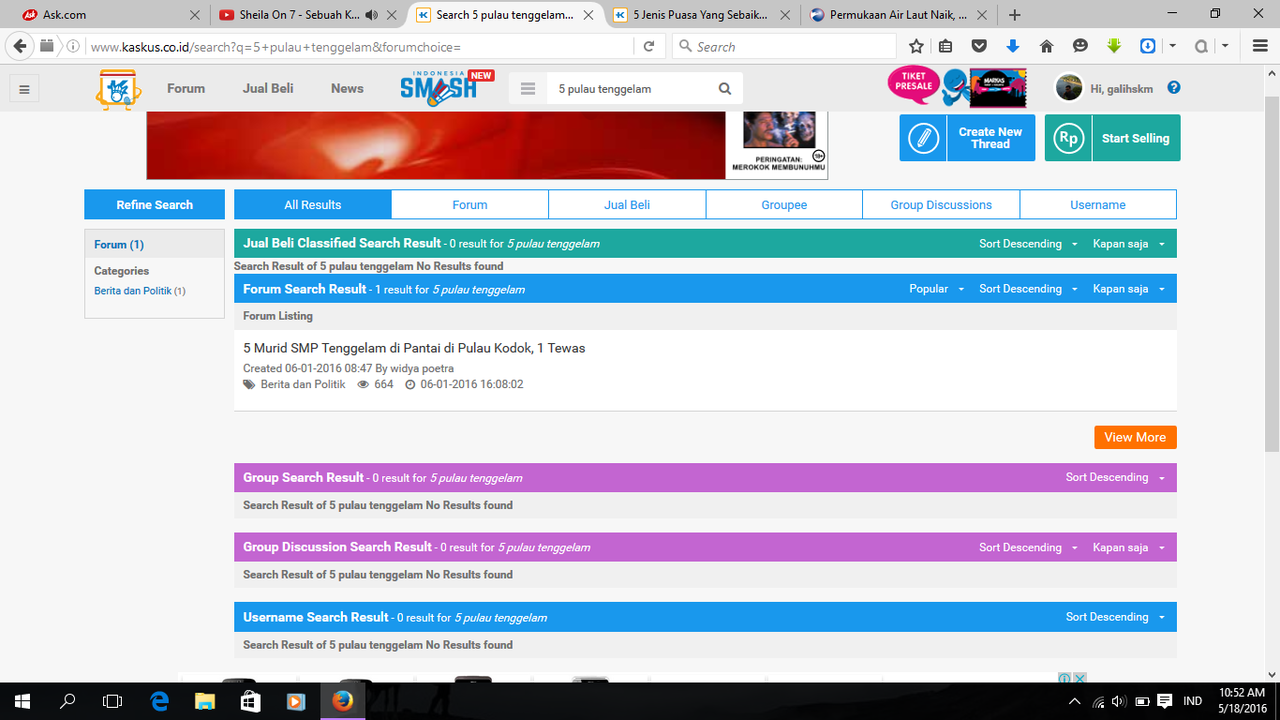Click the Berita dan Politik tag under thread
The width and height of the screenshot is (1280, 720).
[x=302, y=384]
